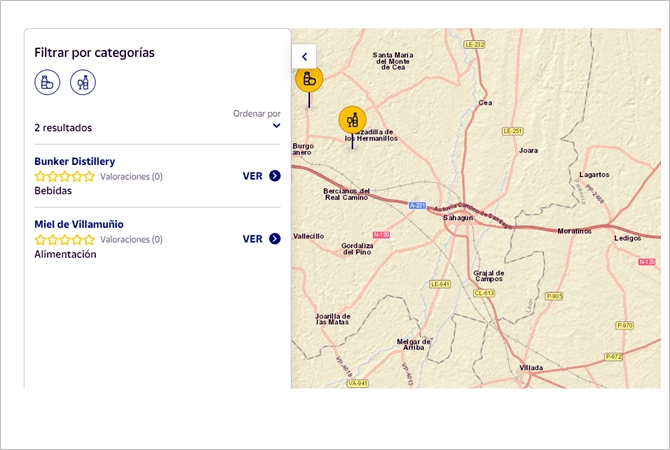
Task: Select the drinks map marker near Hermanillos
Action: (352, 121)
